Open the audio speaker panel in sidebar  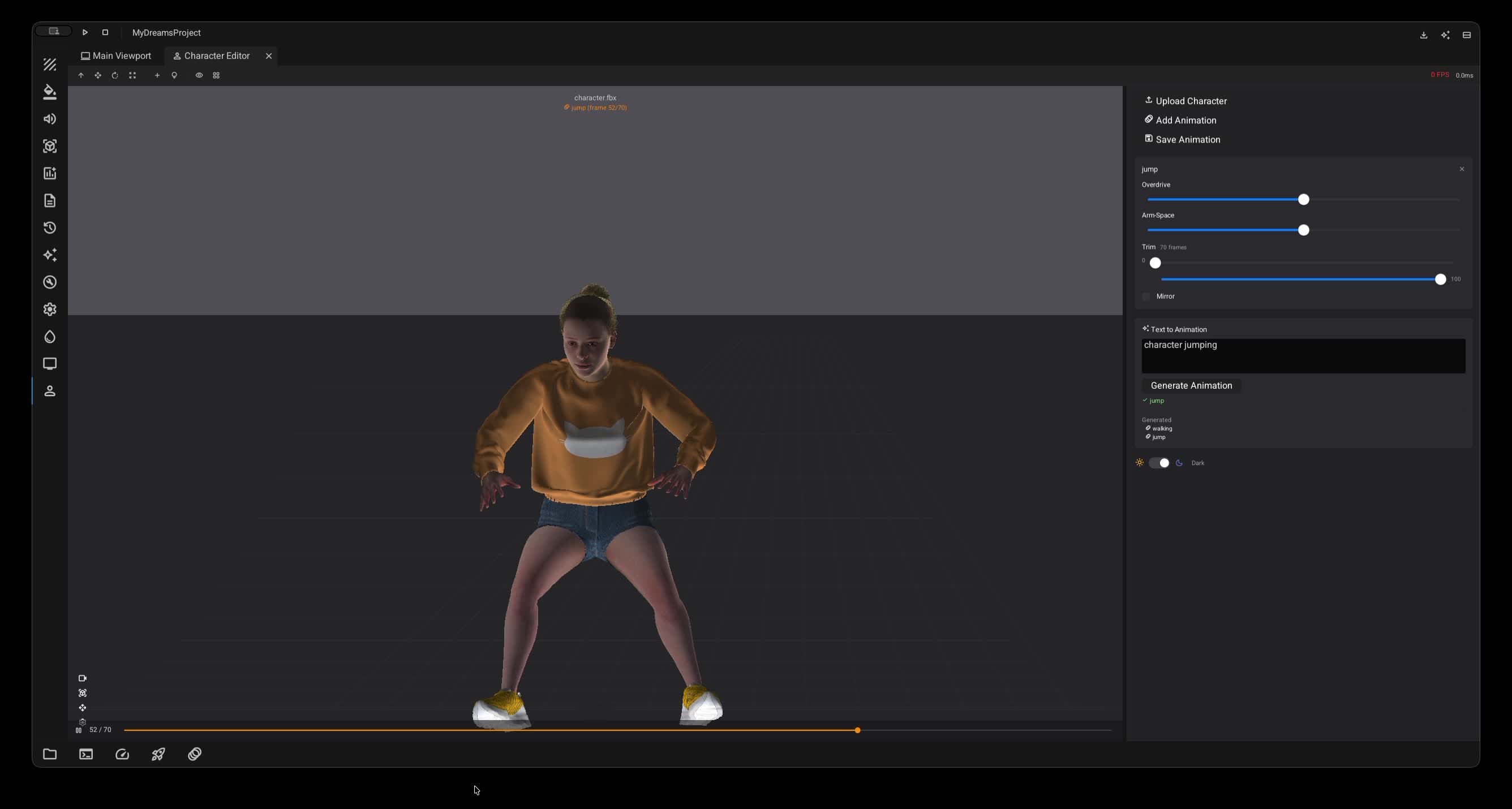(x=50, y=119)
